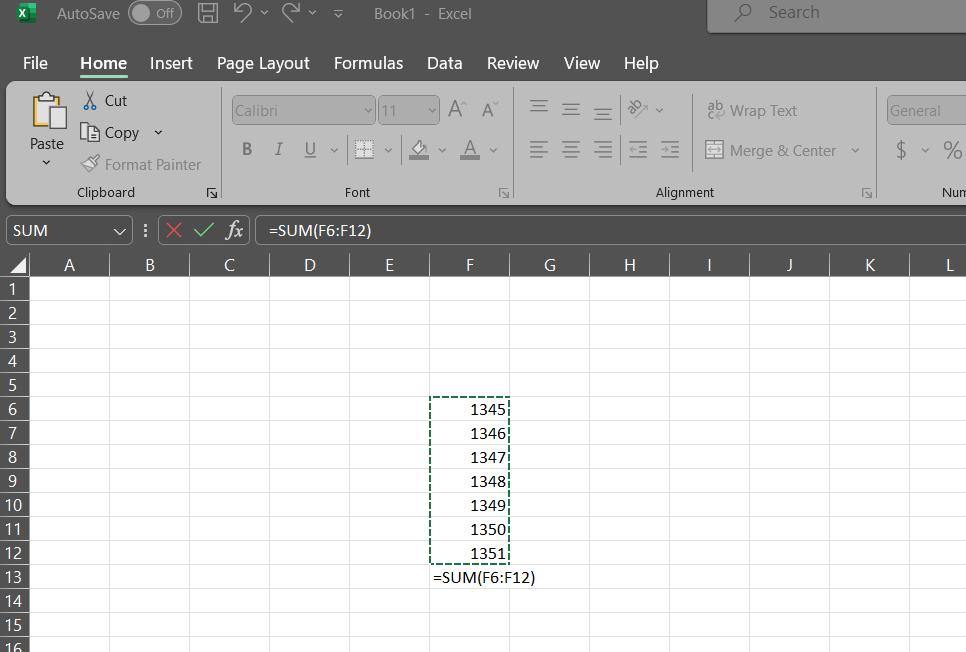Click the Save disk icon
This screenshot has height=652, width=966.
[208, 13]
